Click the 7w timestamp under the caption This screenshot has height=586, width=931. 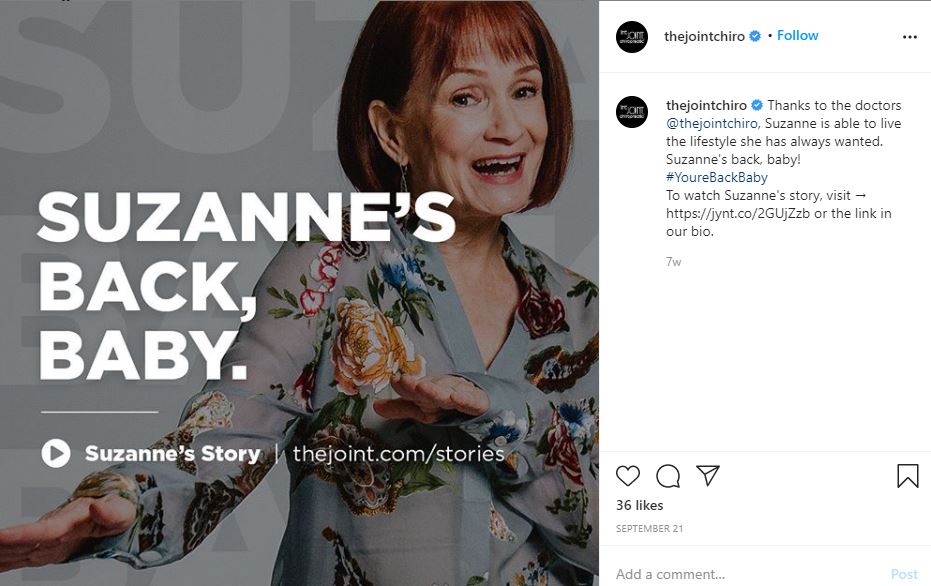tap(673, 262)
